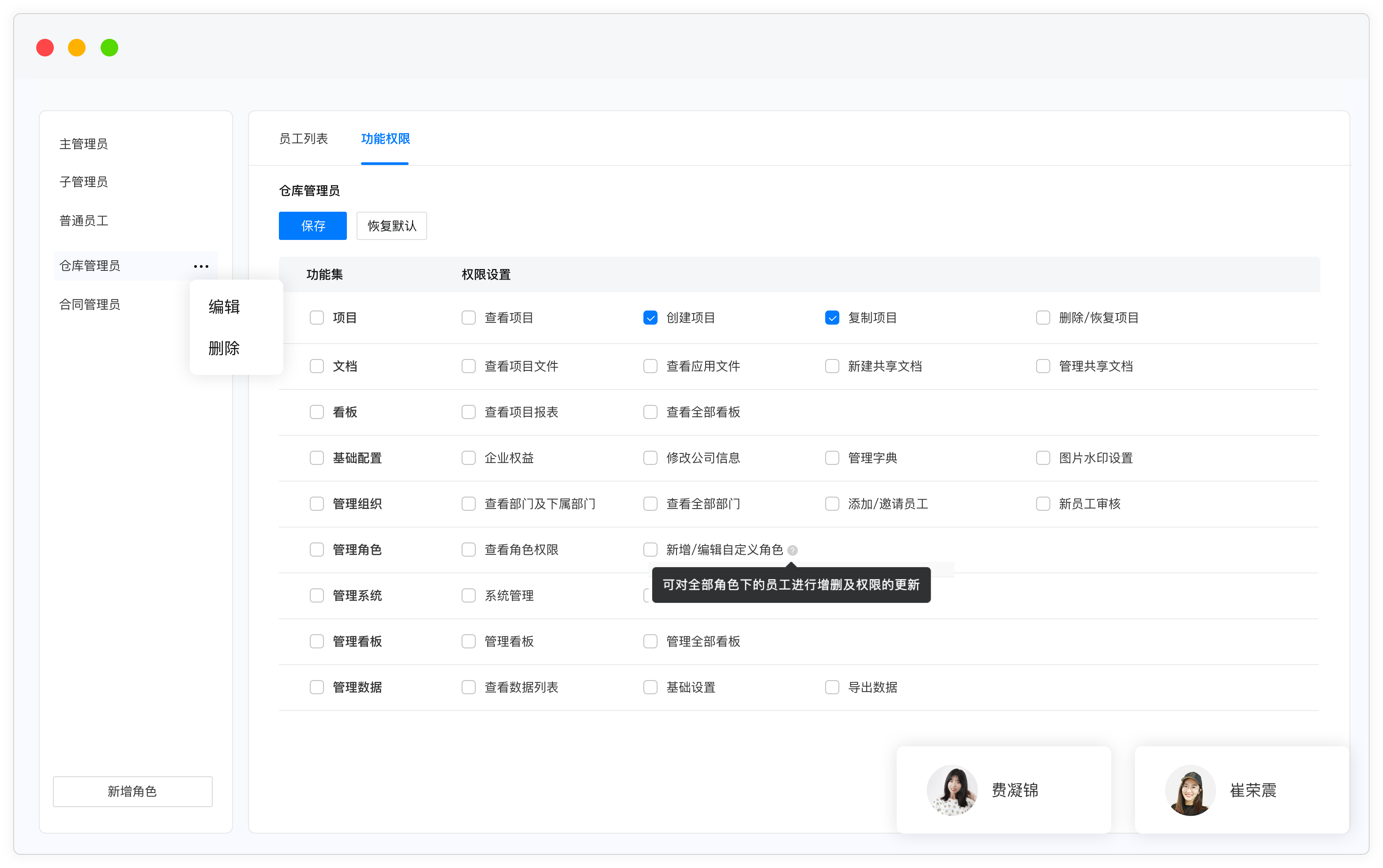1383x868 pixels.
Task: Enable 导出数据 permission
Action: (832, 687)
